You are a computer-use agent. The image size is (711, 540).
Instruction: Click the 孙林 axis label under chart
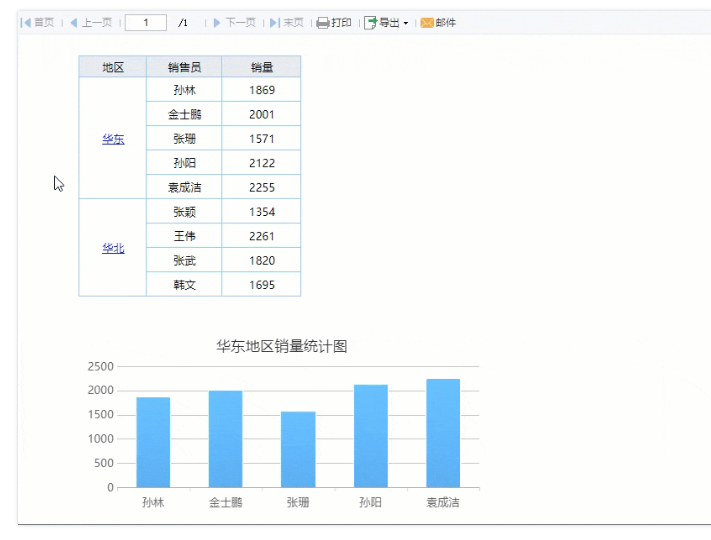[153, 502]
